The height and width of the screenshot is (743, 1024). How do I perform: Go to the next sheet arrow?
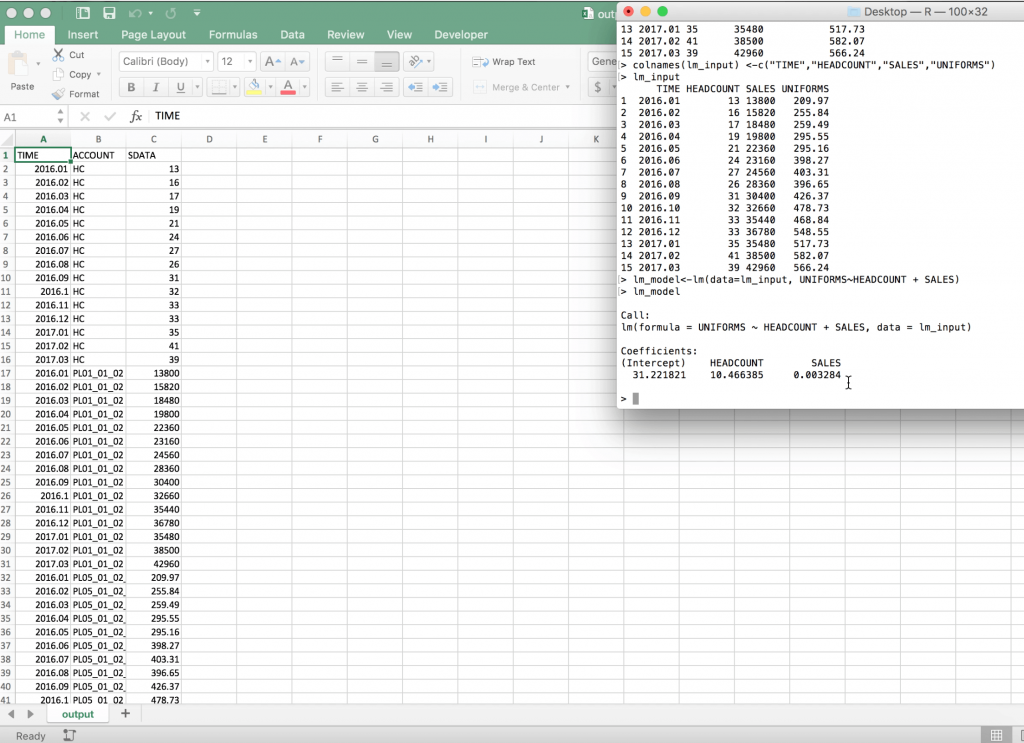tap(30, 714)
